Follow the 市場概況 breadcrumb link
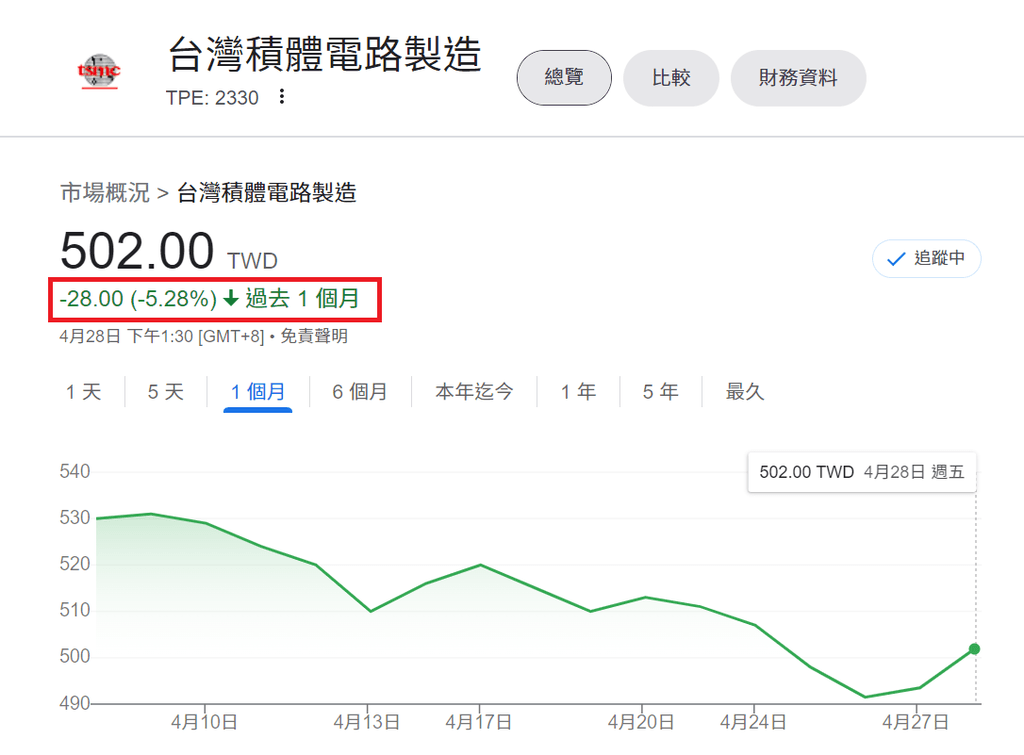Screen dimensions: 1024x755 pyautogui.click(x=105, y=193)
